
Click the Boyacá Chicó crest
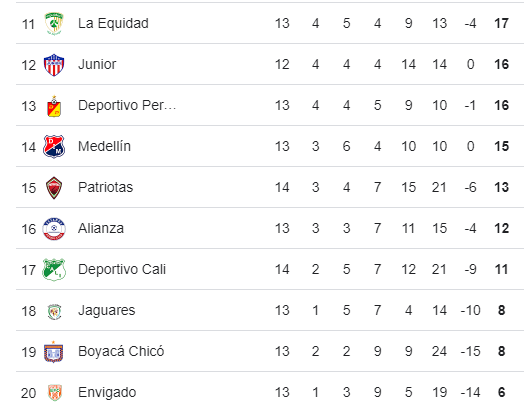pyautogui.click(x=54, y=352)
